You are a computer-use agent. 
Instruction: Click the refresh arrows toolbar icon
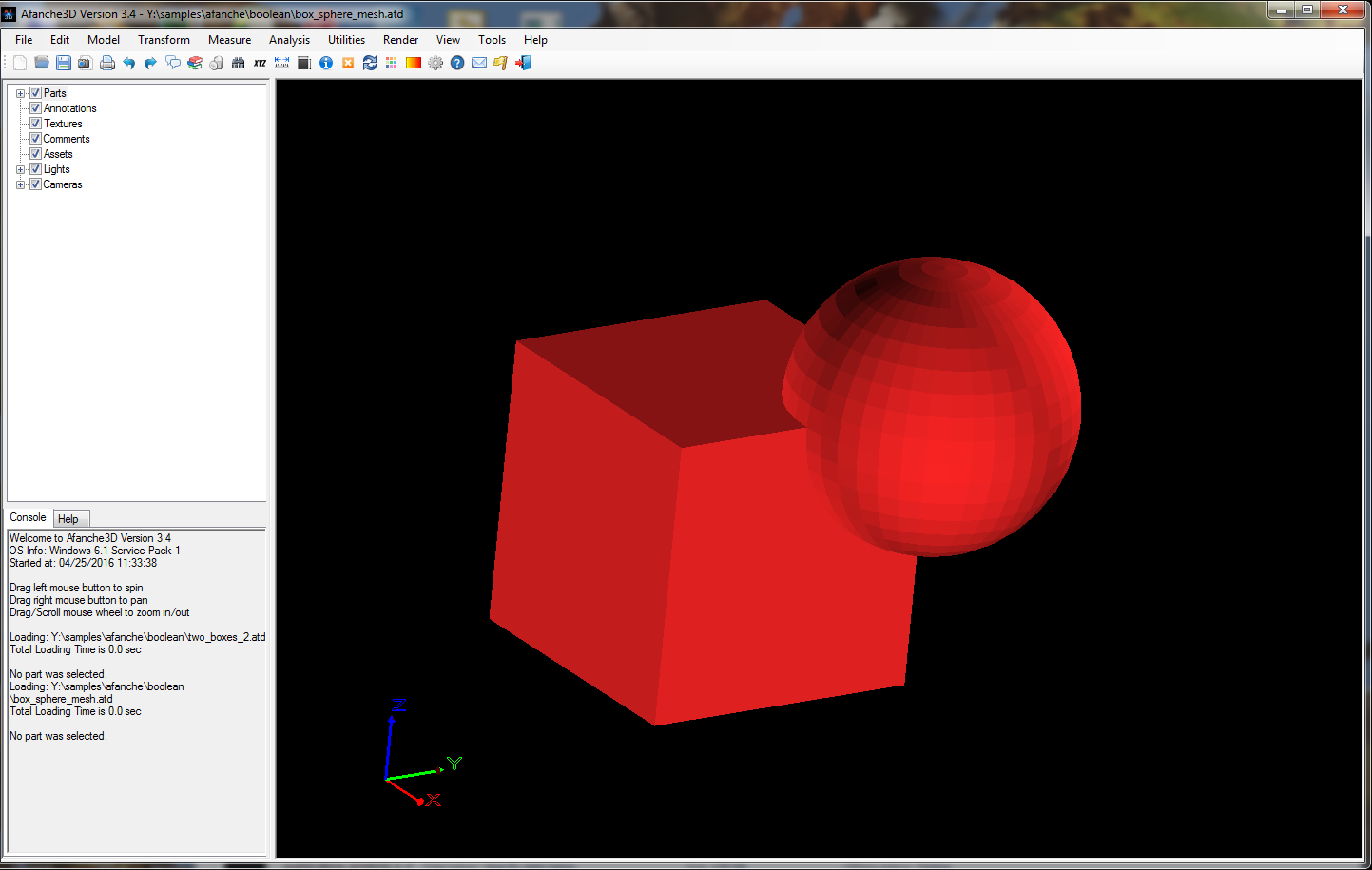coord(370,63)
